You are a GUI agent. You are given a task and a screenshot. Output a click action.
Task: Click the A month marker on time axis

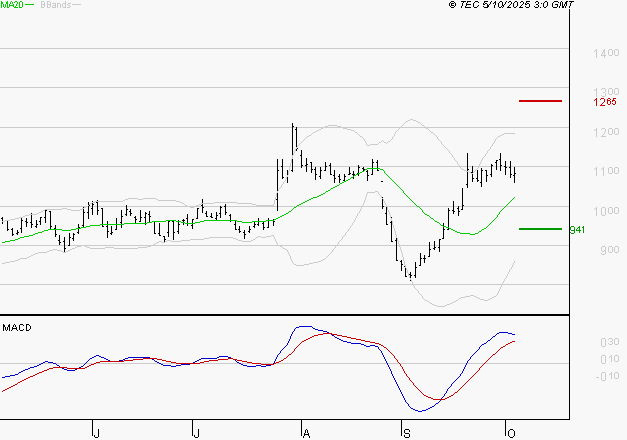pyautogui.click(x=306, y=432)
